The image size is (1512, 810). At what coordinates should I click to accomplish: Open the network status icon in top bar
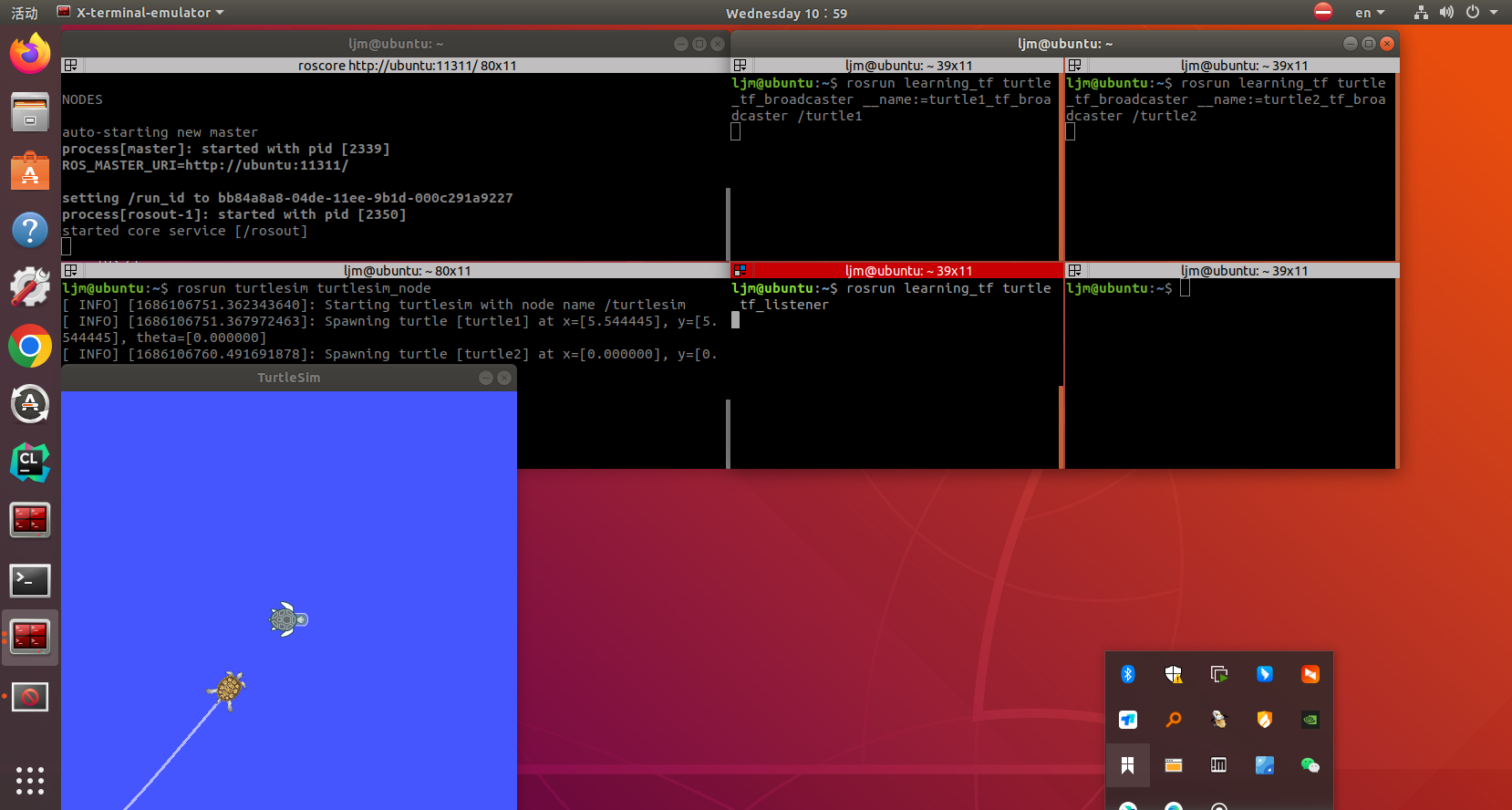(1421, 13)
